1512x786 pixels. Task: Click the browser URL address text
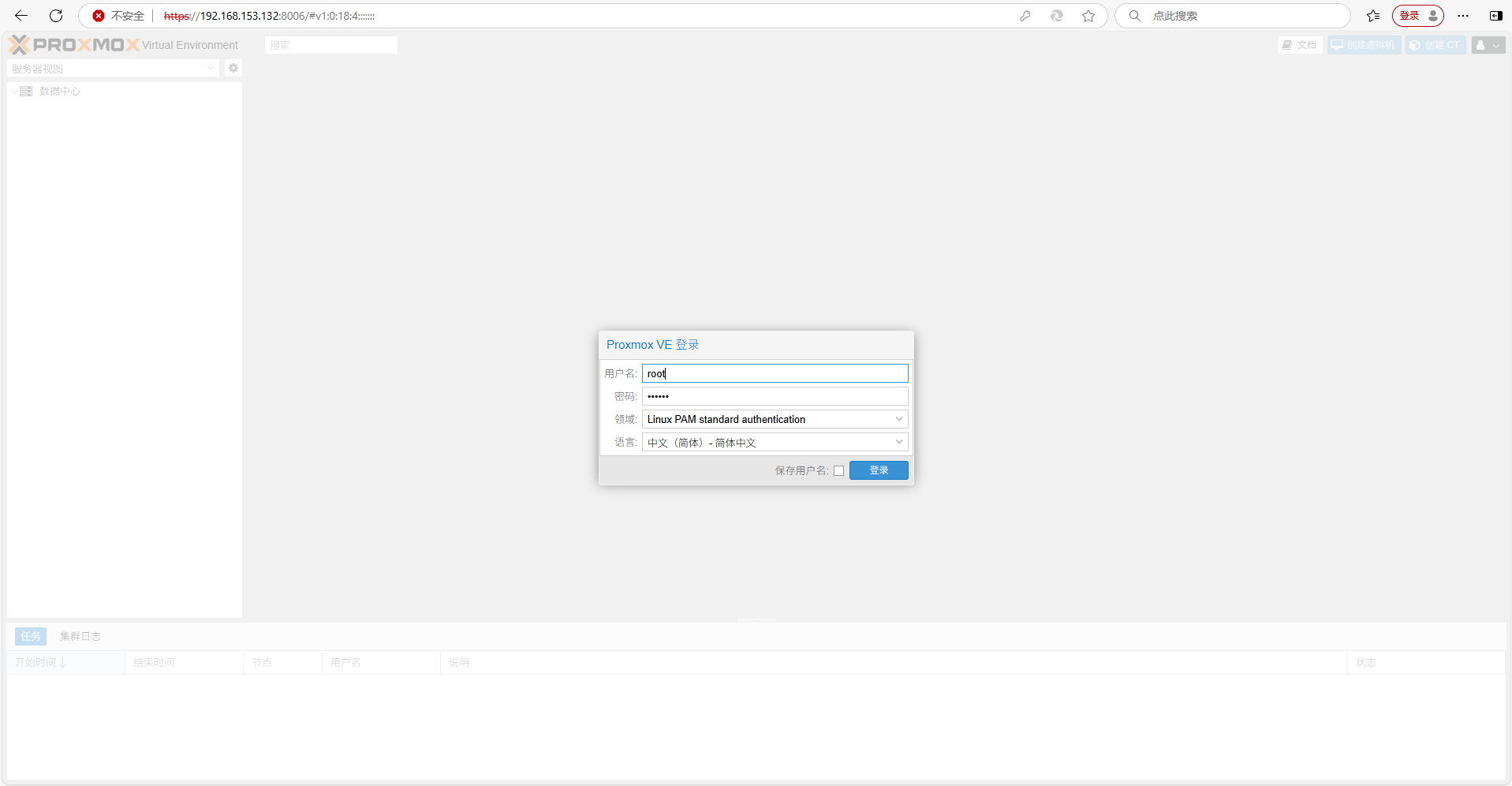[269, 16]
